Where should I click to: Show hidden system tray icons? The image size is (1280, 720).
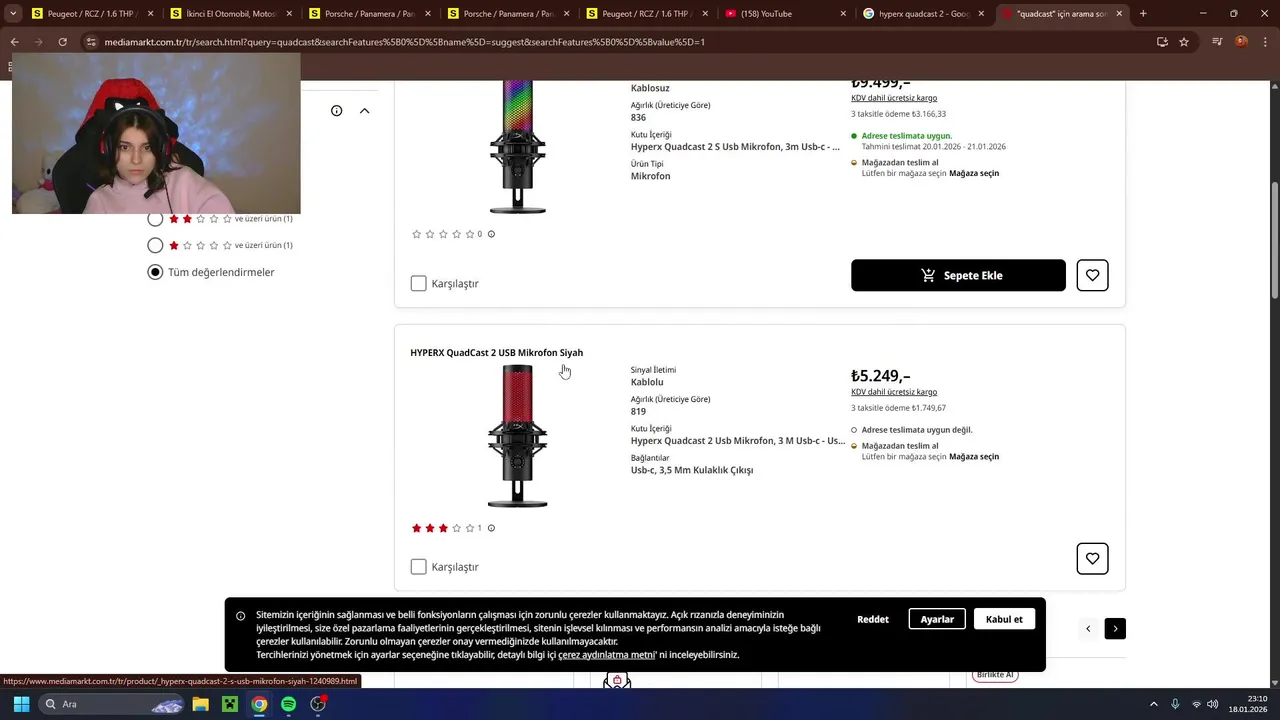coord(1153,704)
